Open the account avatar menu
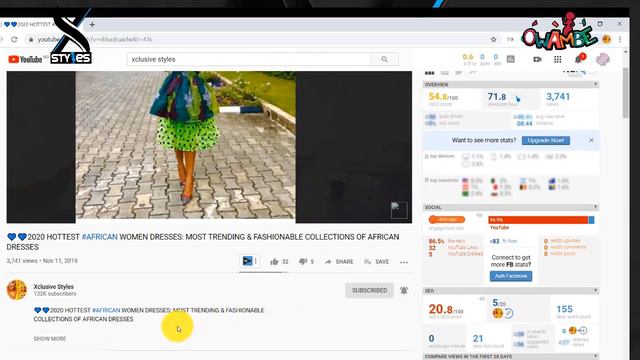Image resolution: width=640 pixels, height=360 pixels. tap(603, 60)
